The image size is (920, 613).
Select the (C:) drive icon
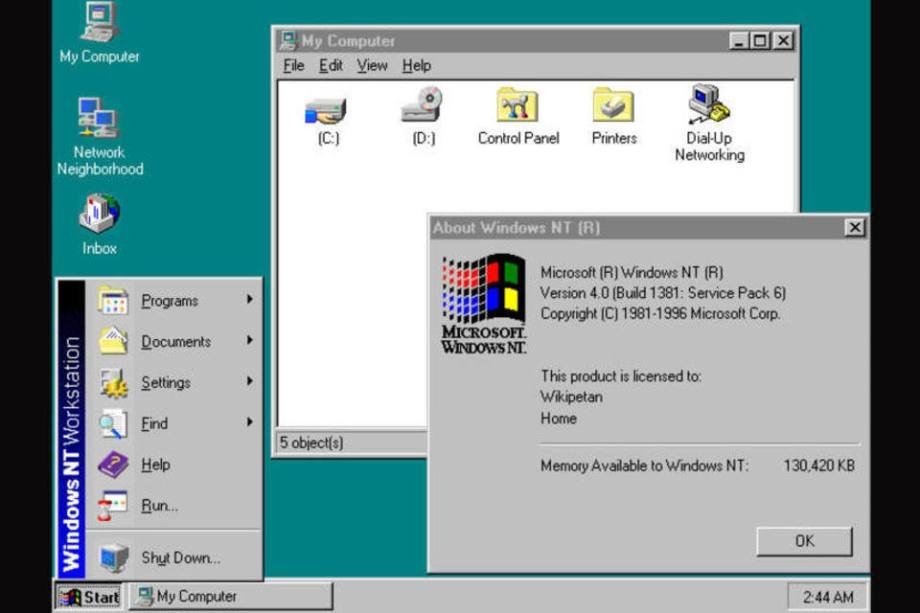click(x=326, y=110)
